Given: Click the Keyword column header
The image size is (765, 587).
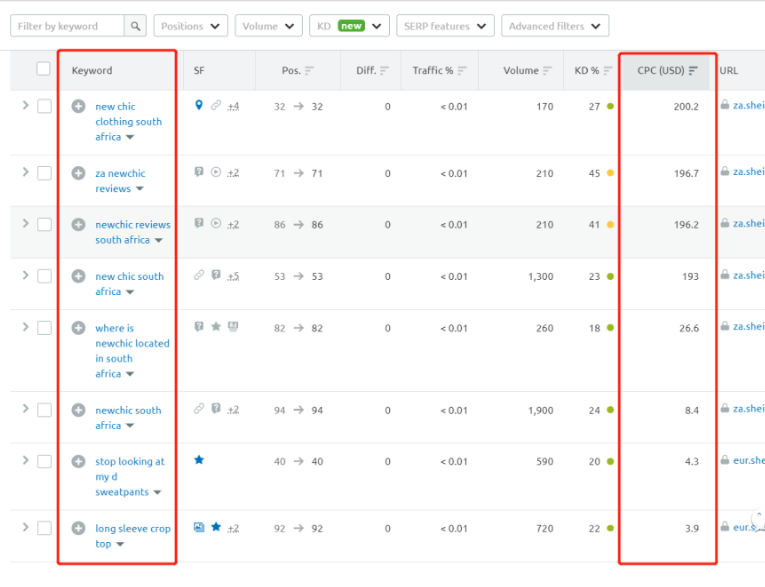Looking at the screenshot, I should pos(92,71).
